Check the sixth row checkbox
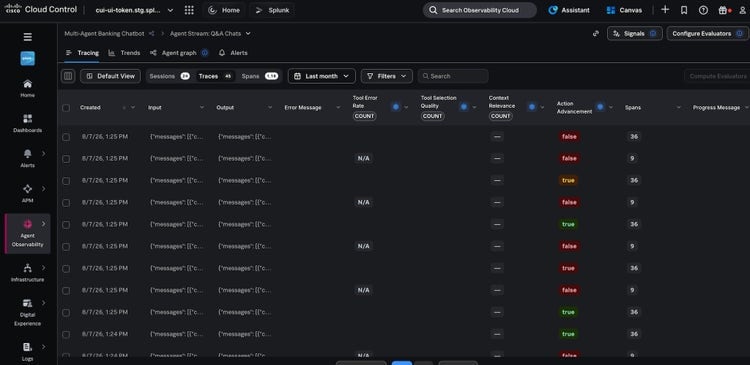The width and height of the screenshot is (750, 365). [x=66, y=247]
